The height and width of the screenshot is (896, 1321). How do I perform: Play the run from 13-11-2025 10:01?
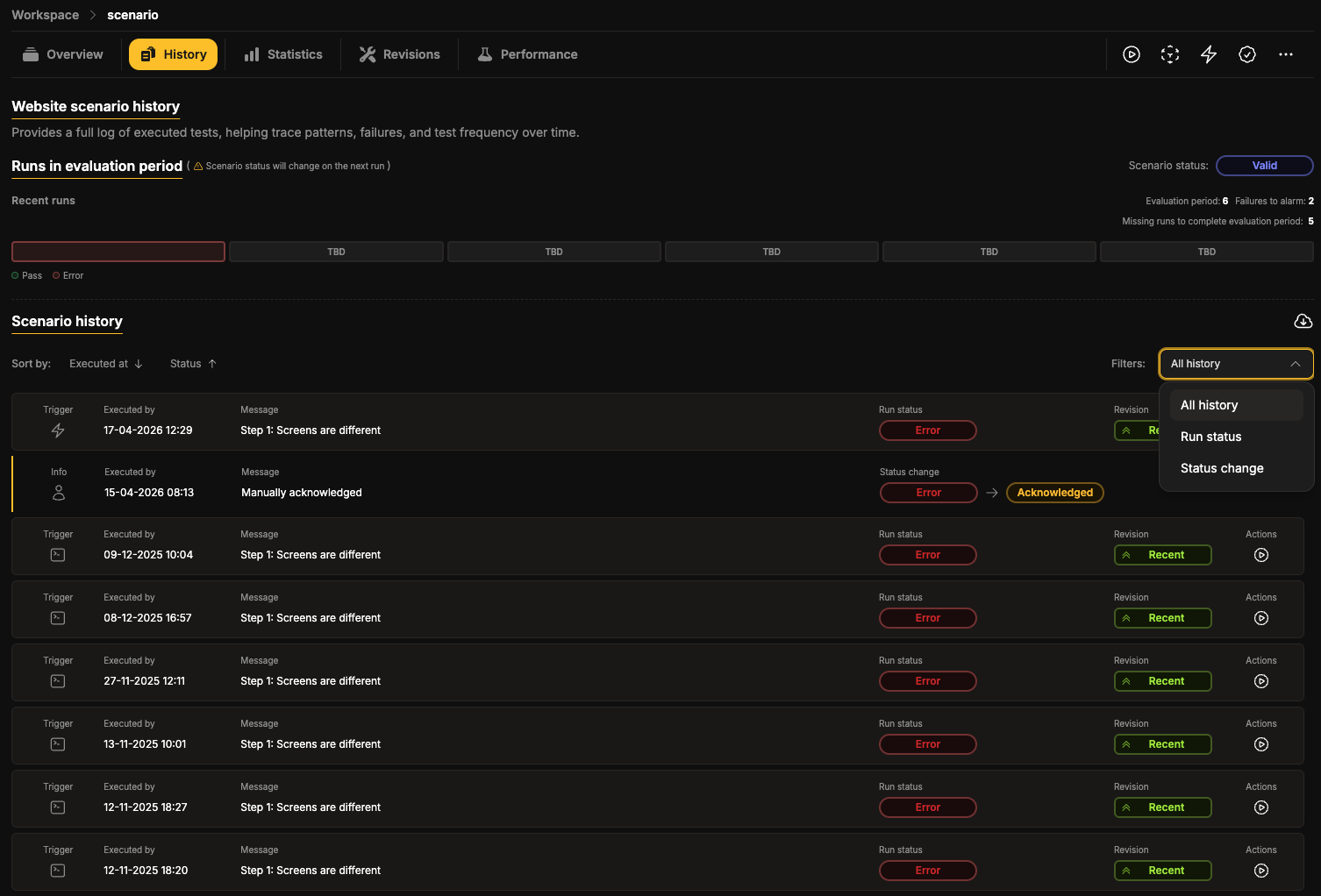[1261, 744]
